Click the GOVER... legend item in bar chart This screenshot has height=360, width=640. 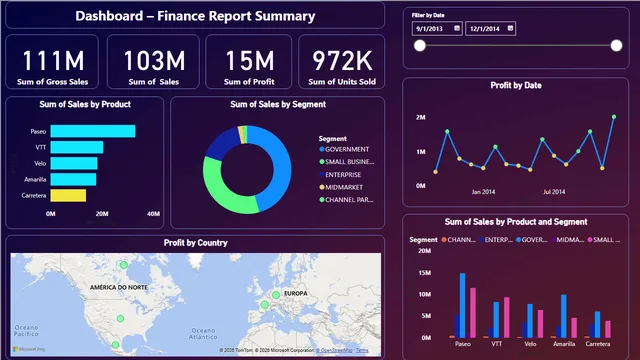[x=532, y=240]
